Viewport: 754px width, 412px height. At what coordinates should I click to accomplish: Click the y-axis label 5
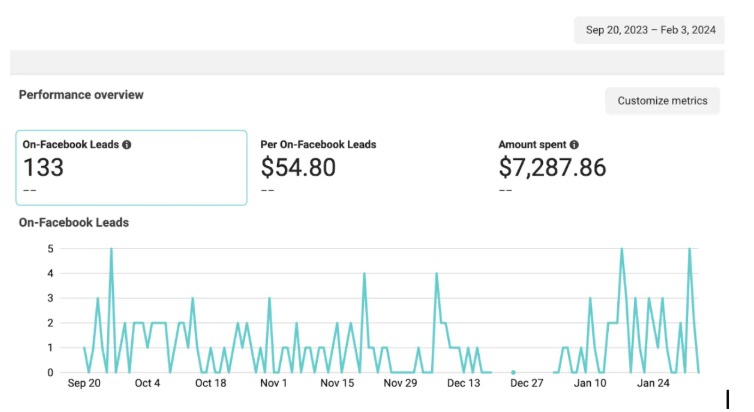(50, 249)
